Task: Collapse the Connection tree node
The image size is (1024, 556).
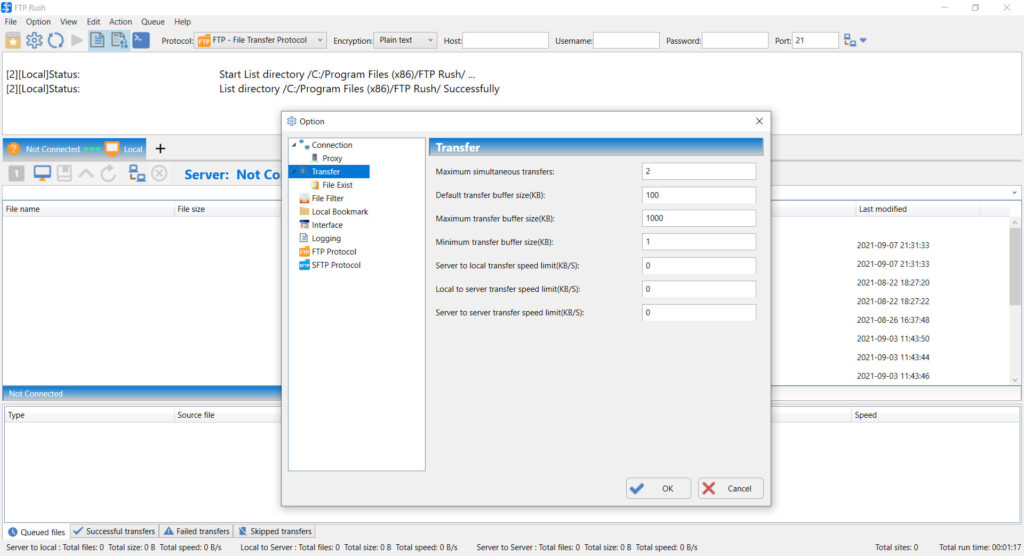Action: (x=294, y=145)
